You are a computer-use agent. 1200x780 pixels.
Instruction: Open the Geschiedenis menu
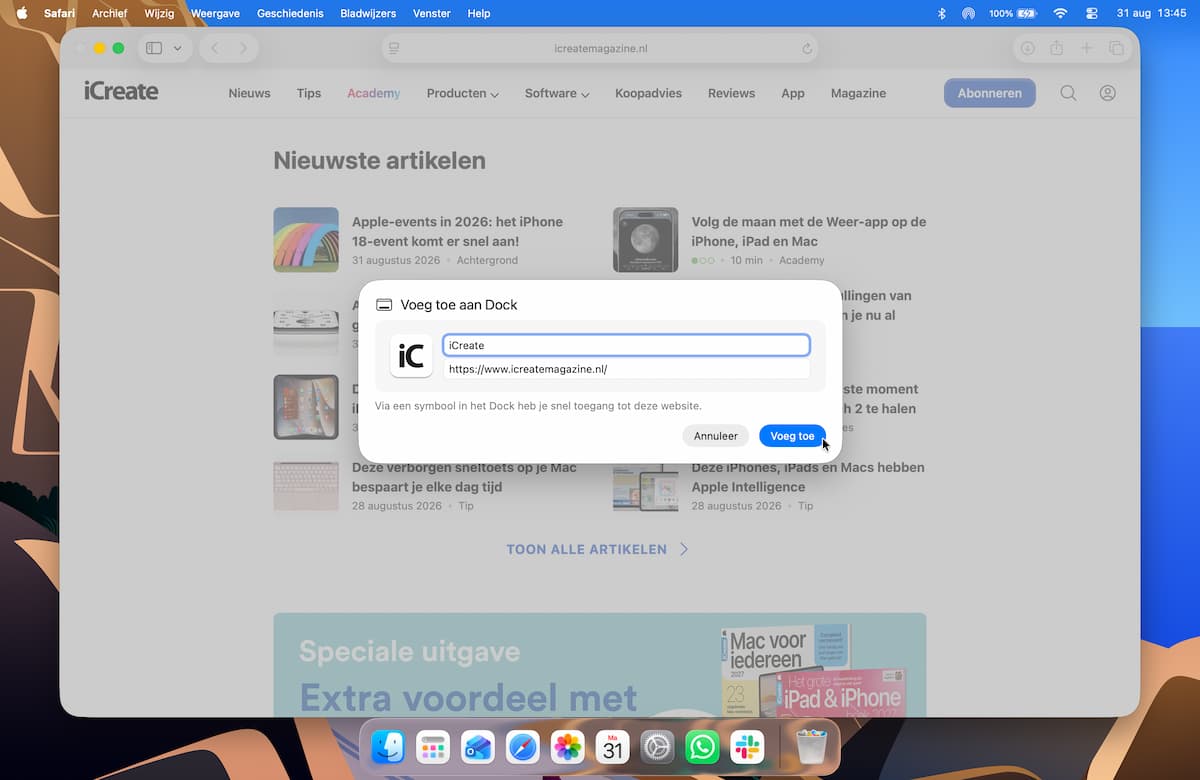tap(290, 13)
